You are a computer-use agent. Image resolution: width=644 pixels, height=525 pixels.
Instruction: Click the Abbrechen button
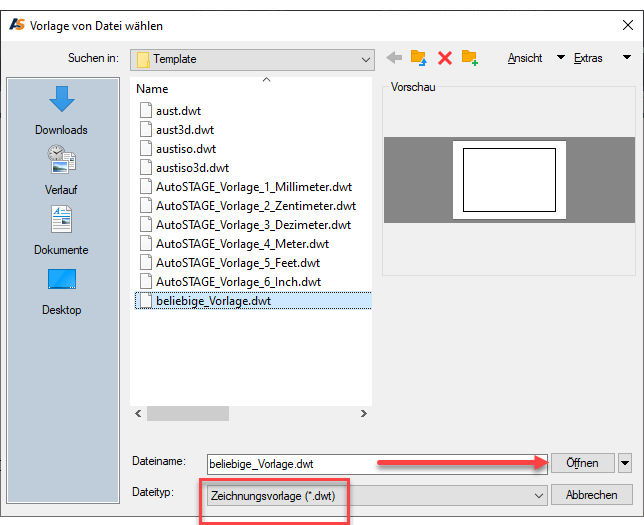click(x=591, y=495)
